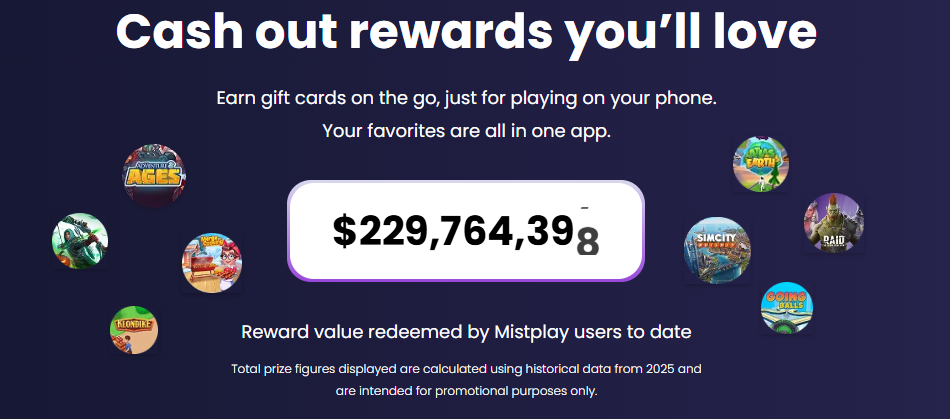Select "Your favorites are all in one app" text

pyautogui.click(x=467, y=131)
